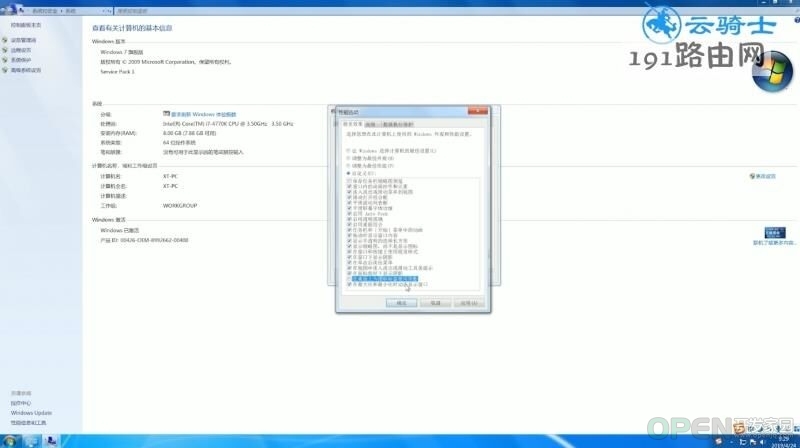Uncheck 滑动打开组合框 option
800x448 pixels.
[x=349, y=197]
